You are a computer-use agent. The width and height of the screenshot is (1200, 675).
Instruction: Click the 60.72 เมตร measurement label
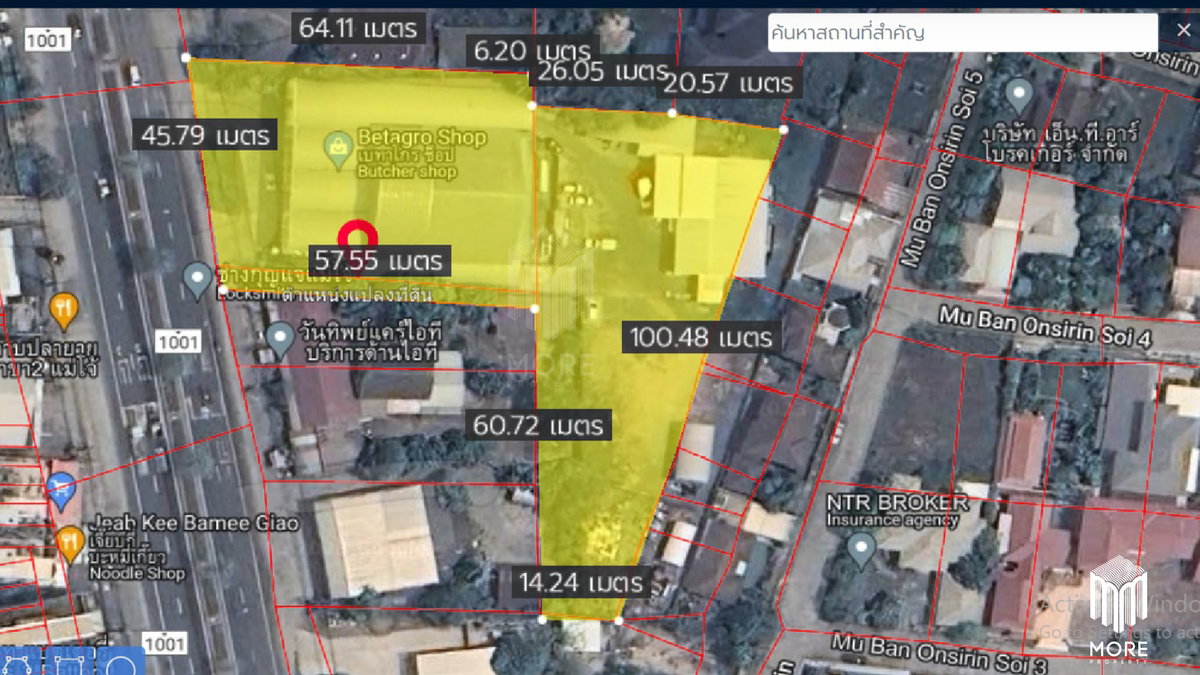click(x=539, y=425)
